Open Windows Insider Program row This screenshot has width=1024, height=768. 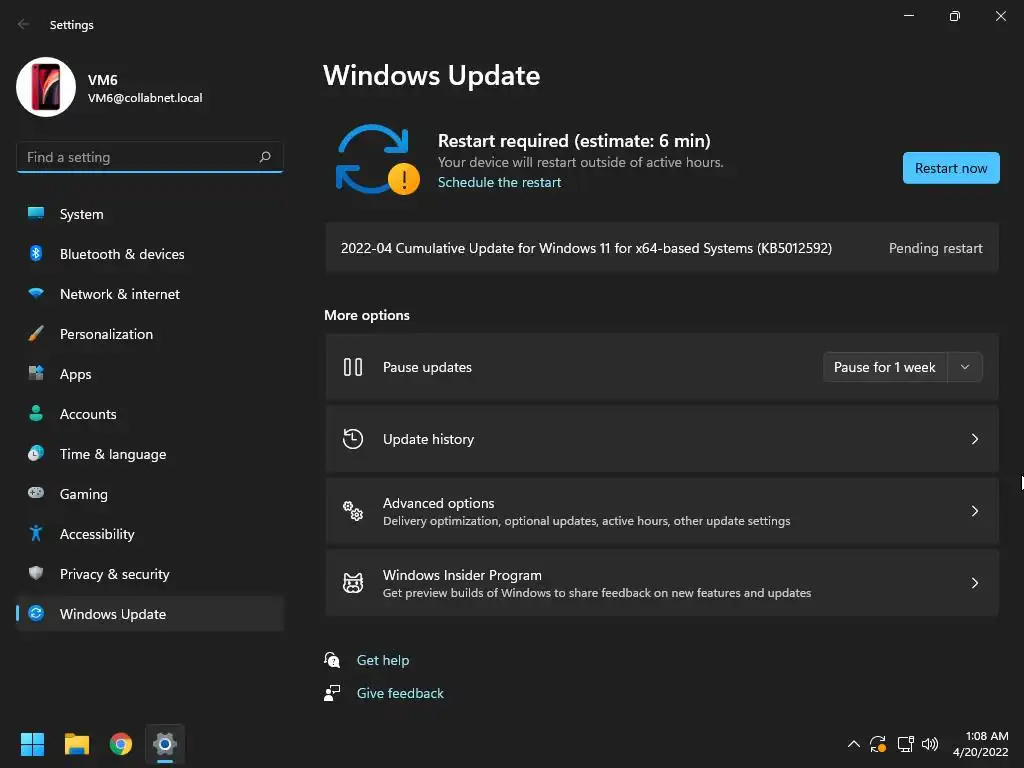[x=662, y=583]
